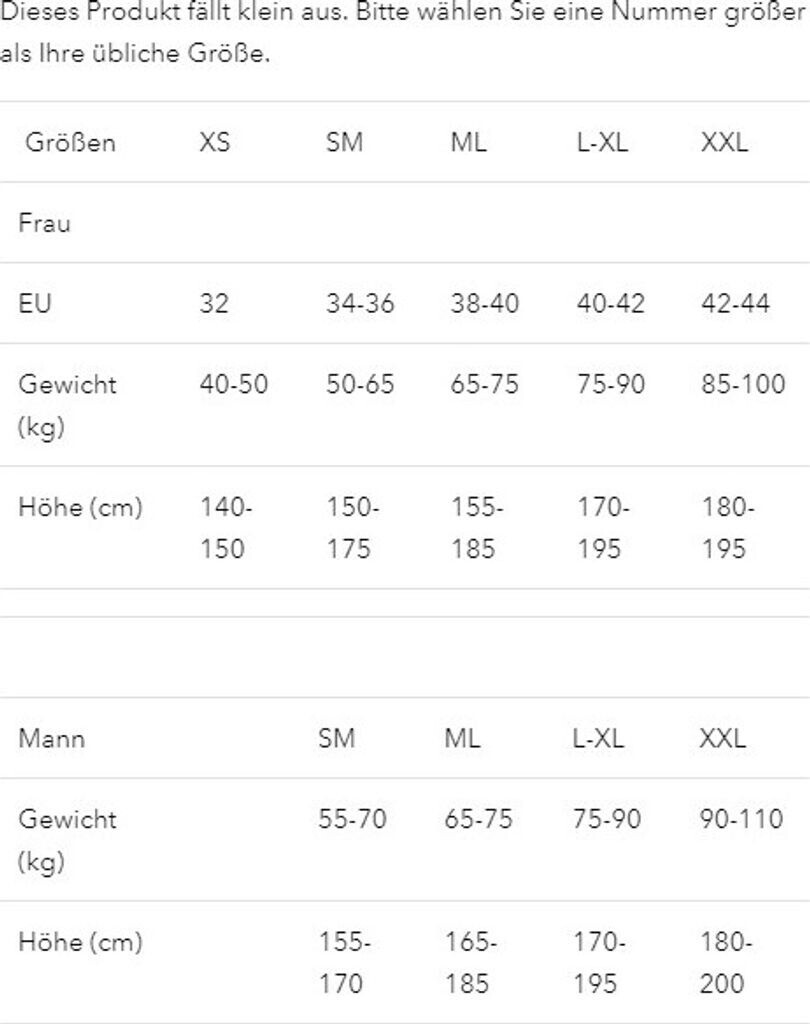Screen dimensions: 810x1024
Task: Click the EU size 34-36 cell
Action: (x=360, y=303)
